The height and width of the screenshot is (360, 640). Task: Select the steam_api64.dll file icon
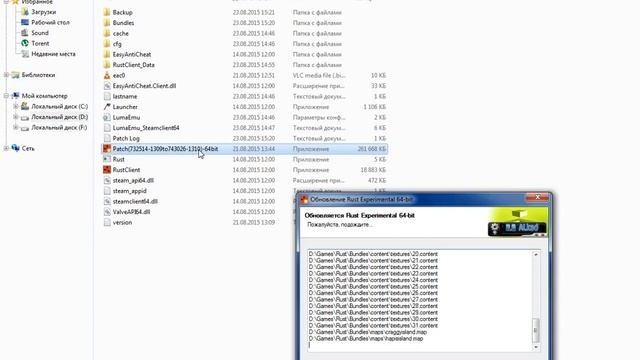(107, 180)
